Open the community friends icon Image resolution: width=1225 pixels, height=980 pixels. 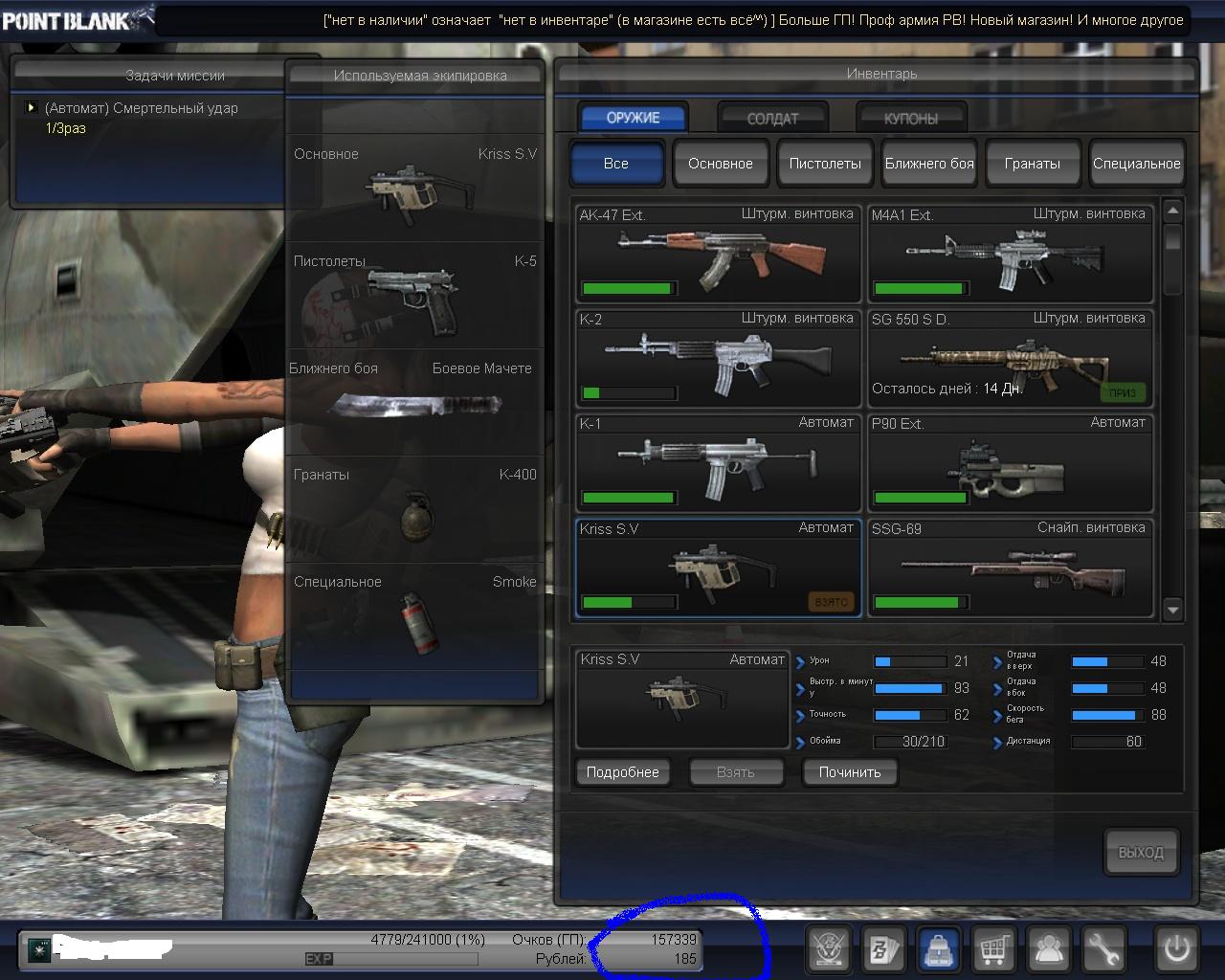pyautogui.click(x=1050, y=949)
